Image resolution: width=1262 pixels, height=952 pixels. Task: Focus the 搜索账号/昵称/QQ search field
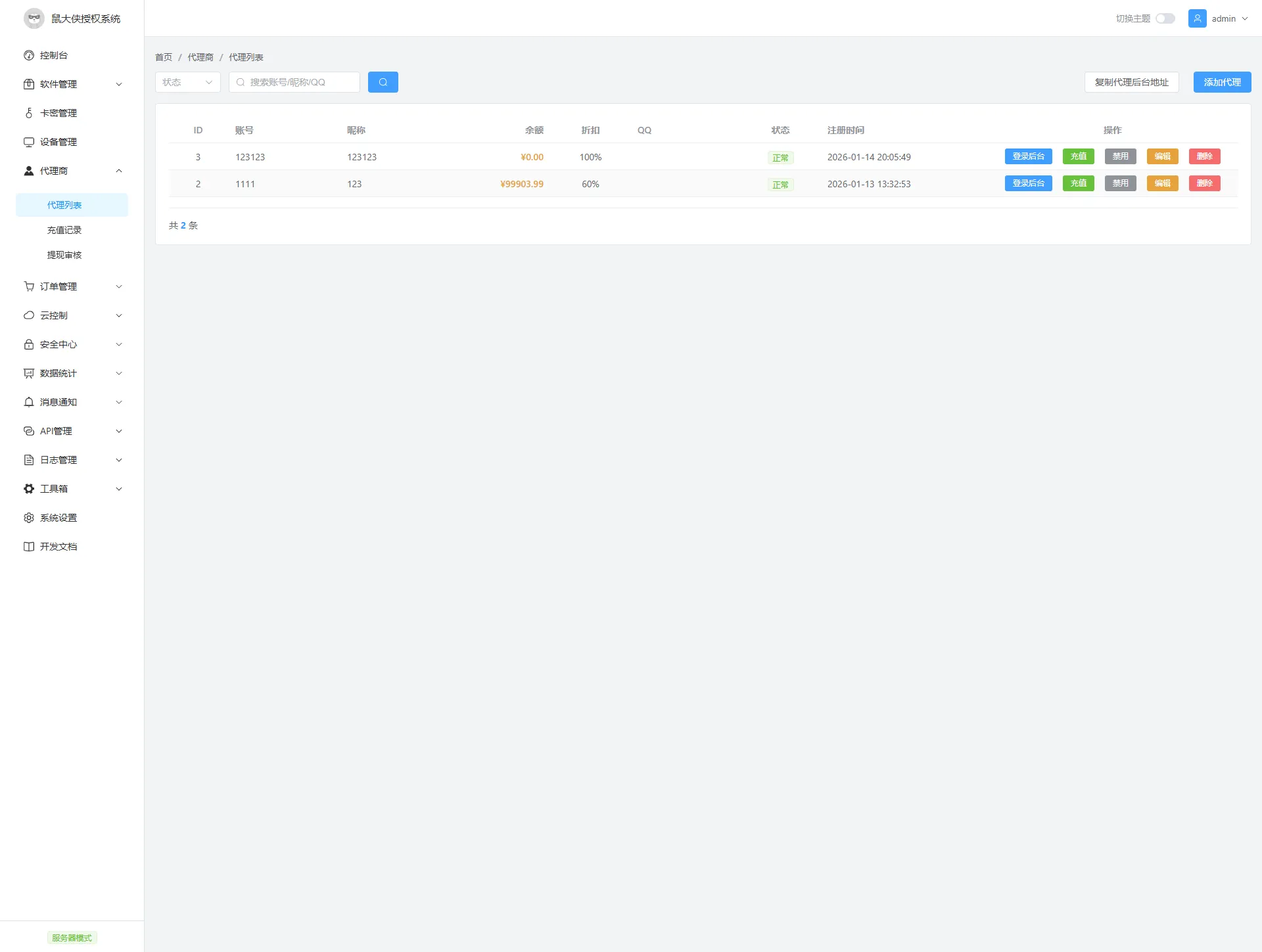(299, 82)
